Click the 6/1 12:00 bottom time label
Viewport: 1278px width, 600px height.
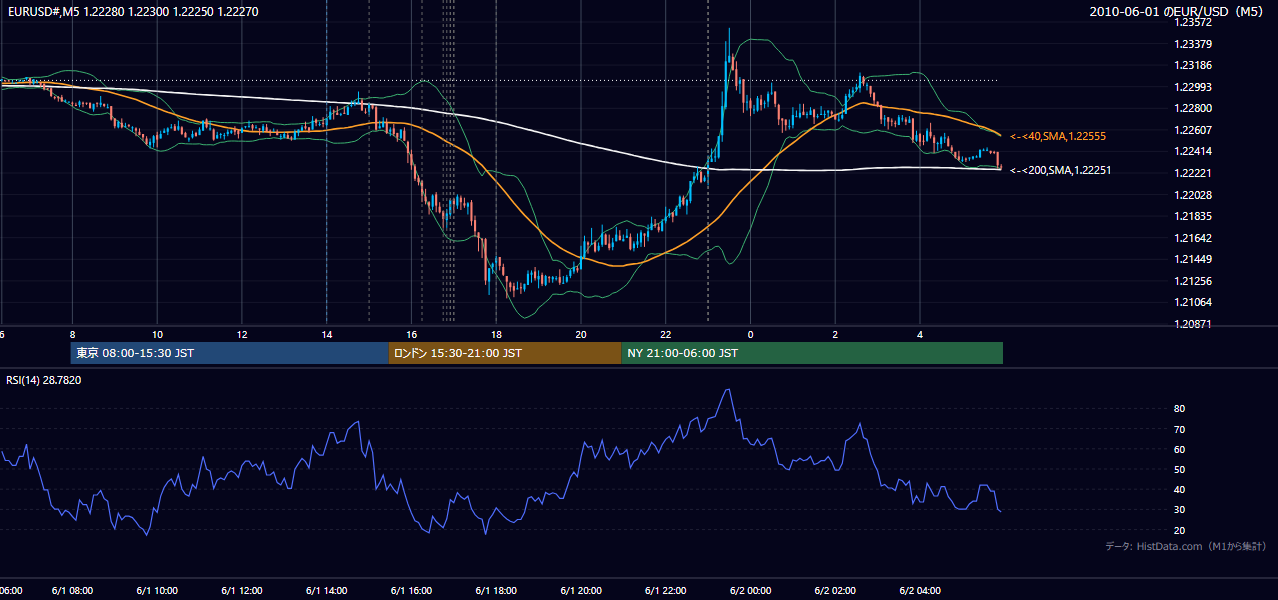coord(242,591)
